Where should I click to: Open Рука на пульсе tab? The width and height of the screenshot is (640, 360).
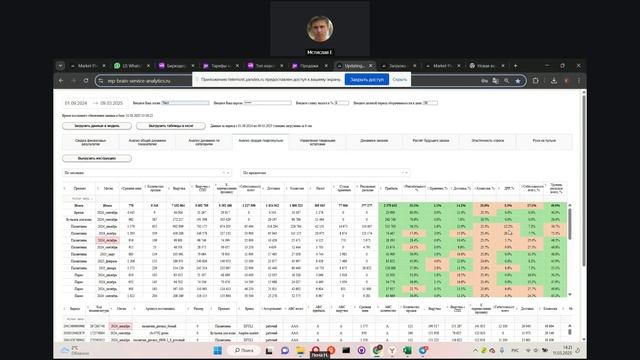(x=544, y=141)
